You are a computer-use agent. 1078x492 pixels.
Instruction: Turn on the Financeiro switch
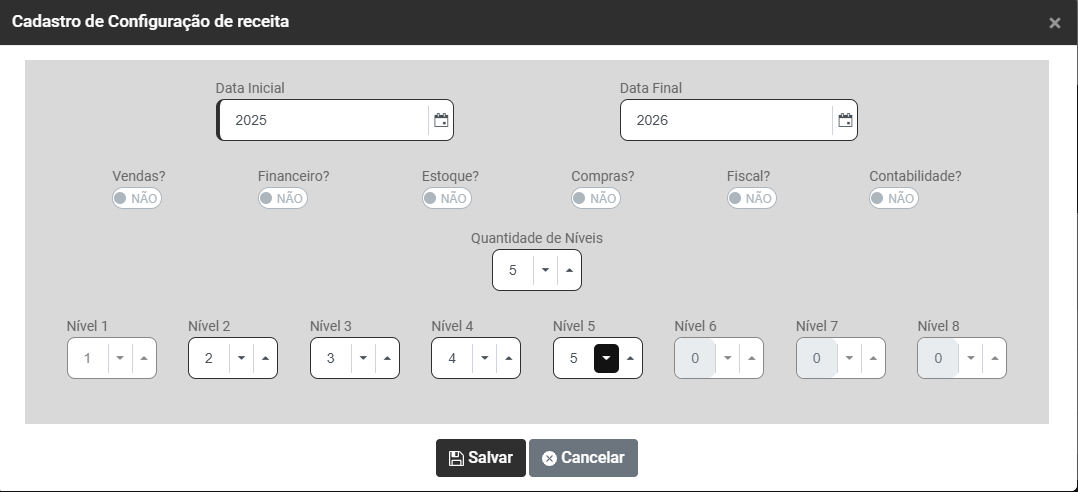282,198
